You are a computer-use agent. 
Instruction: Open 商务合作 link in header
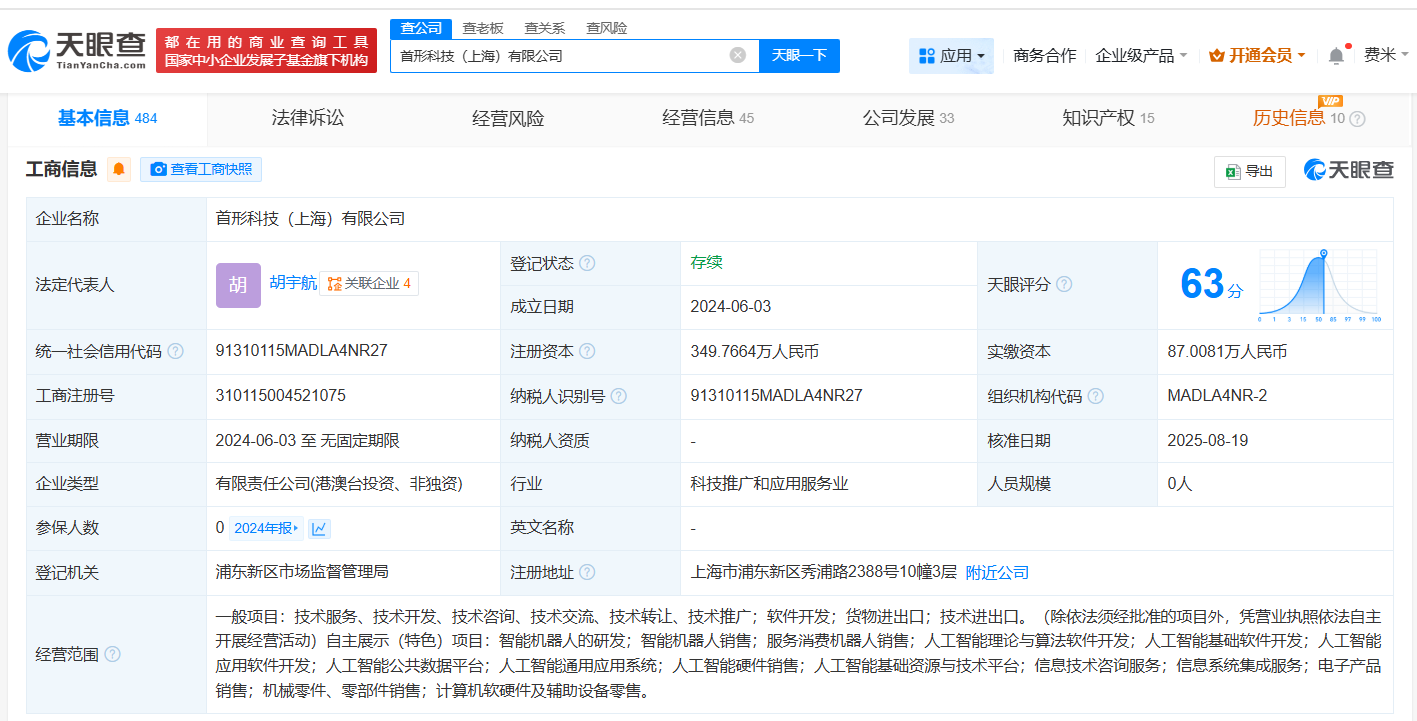1044,56
